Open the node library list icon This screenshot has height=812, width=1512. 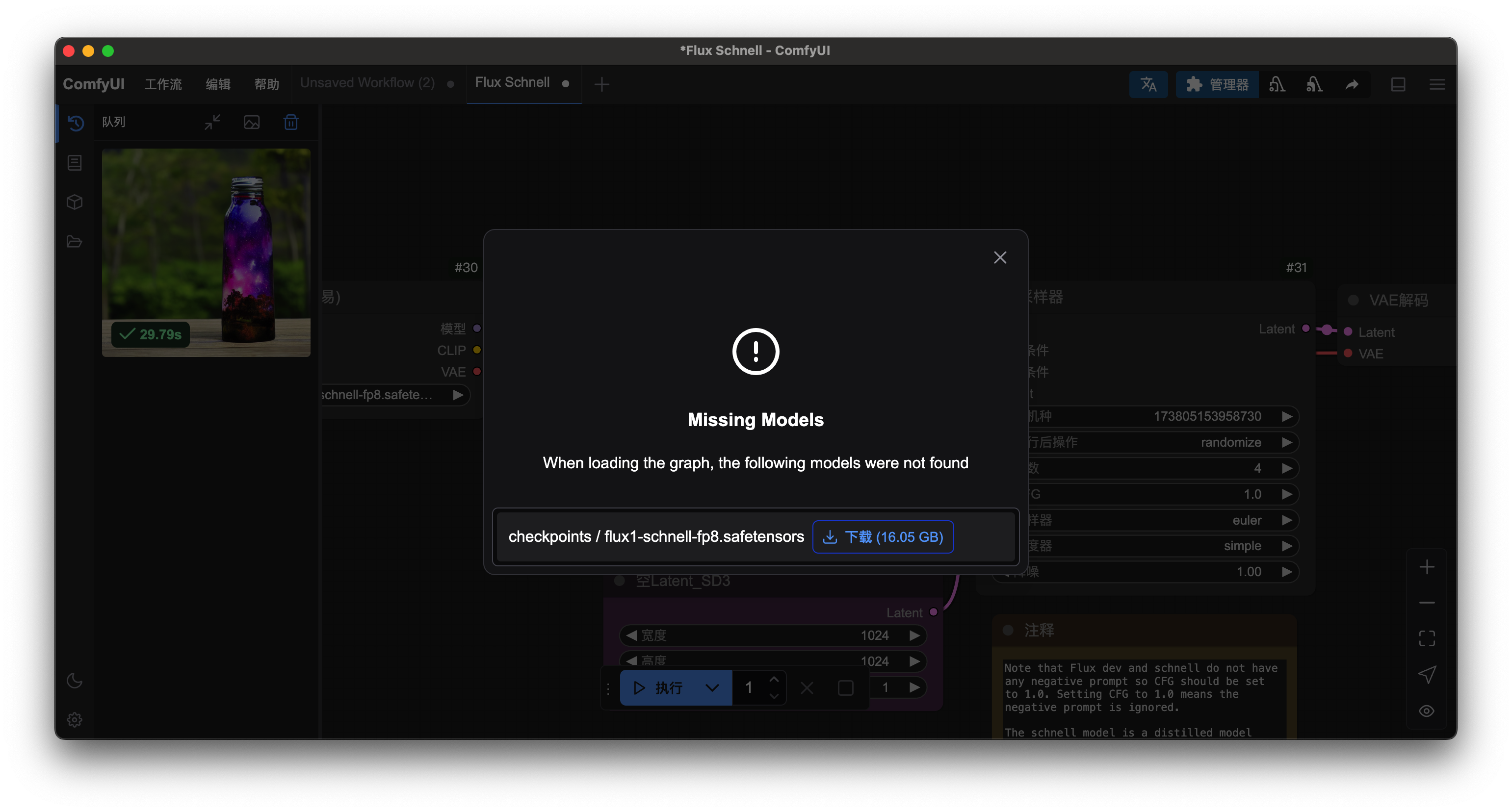pos(75,162)
